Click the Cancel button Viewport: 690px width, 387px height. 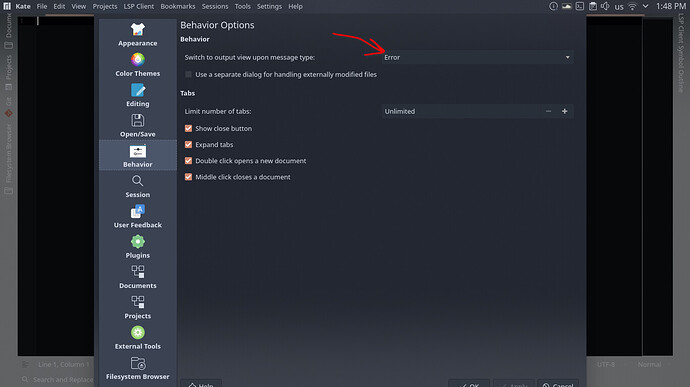(558, 383)
